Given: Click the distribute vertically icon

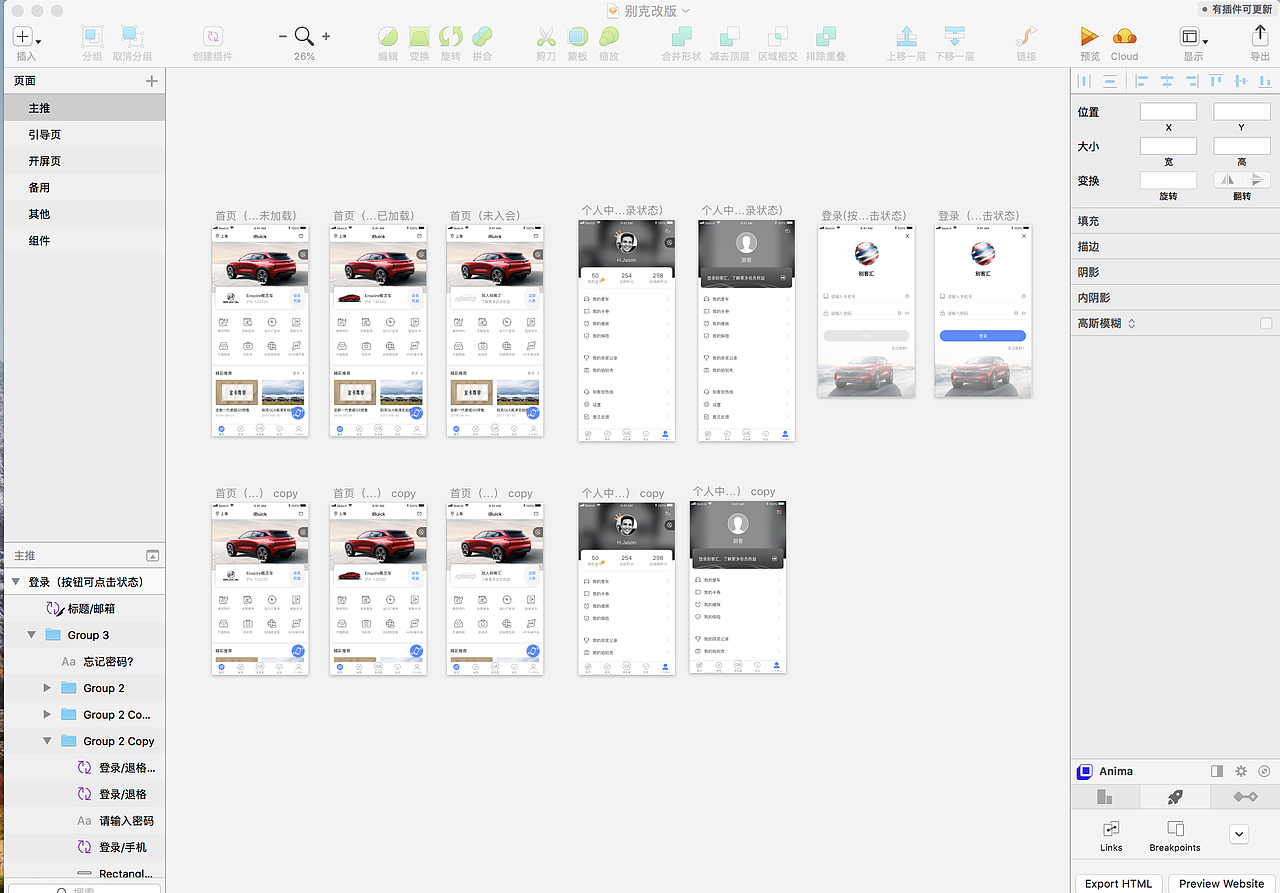Looking at the screenshot, I should (x=1110, y=81).
